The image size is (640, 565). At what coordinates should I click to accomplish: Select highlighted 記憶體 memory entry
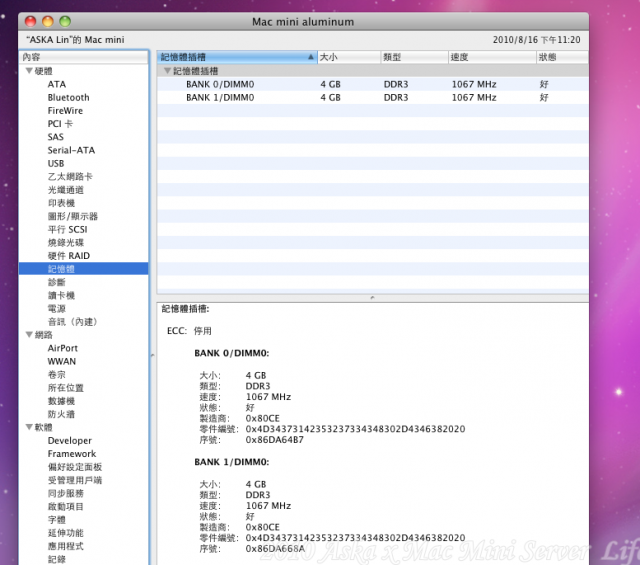(83, 269)
